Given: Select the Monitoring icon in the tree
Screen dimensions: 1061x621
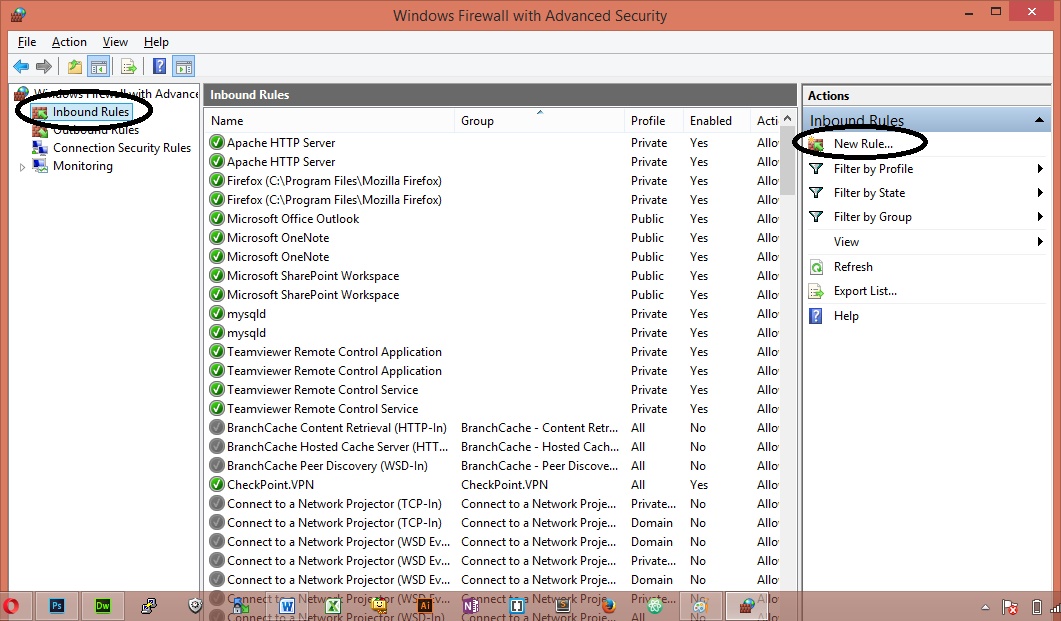Looking at the screenshot, I should [x=40, y=166].
